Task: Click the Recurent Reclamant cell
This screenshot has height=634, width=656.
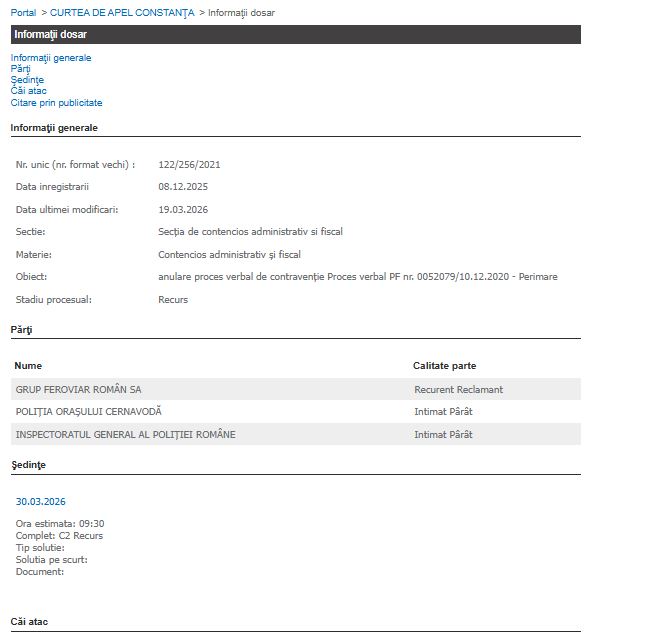Action: point(458,389)
